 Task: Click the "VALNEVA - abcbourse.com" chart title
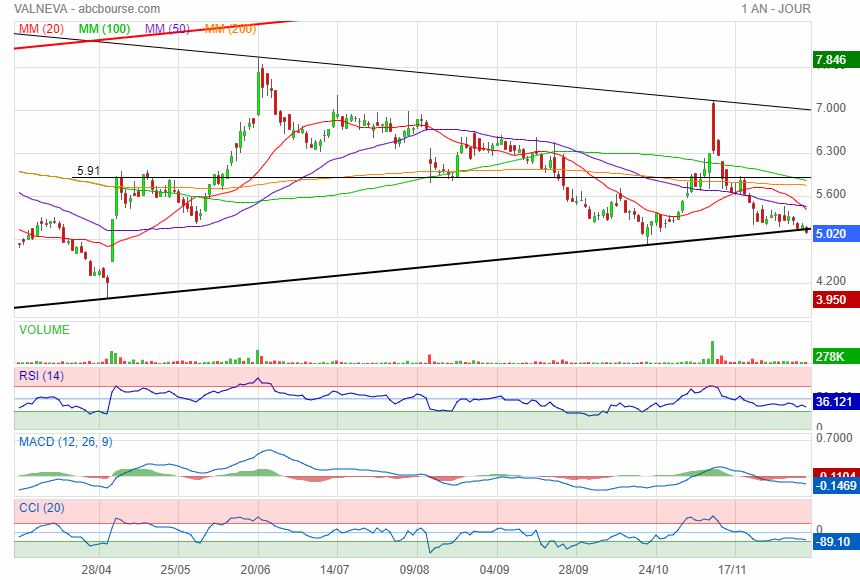(87, 9)
